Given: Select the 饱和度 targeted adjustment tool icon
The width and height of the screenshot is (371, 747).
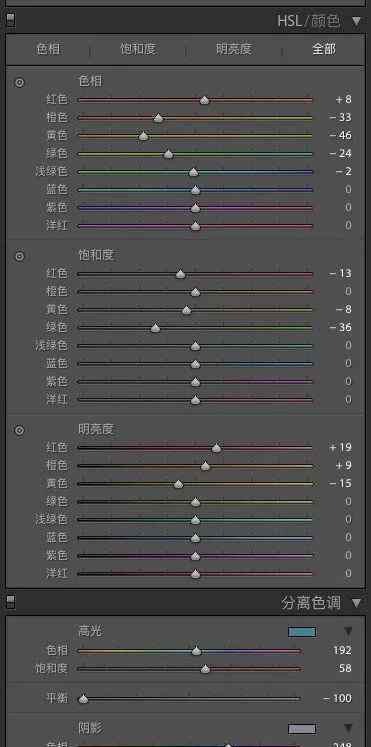Looking at the screenshot, I should click(x=20, y=256).
